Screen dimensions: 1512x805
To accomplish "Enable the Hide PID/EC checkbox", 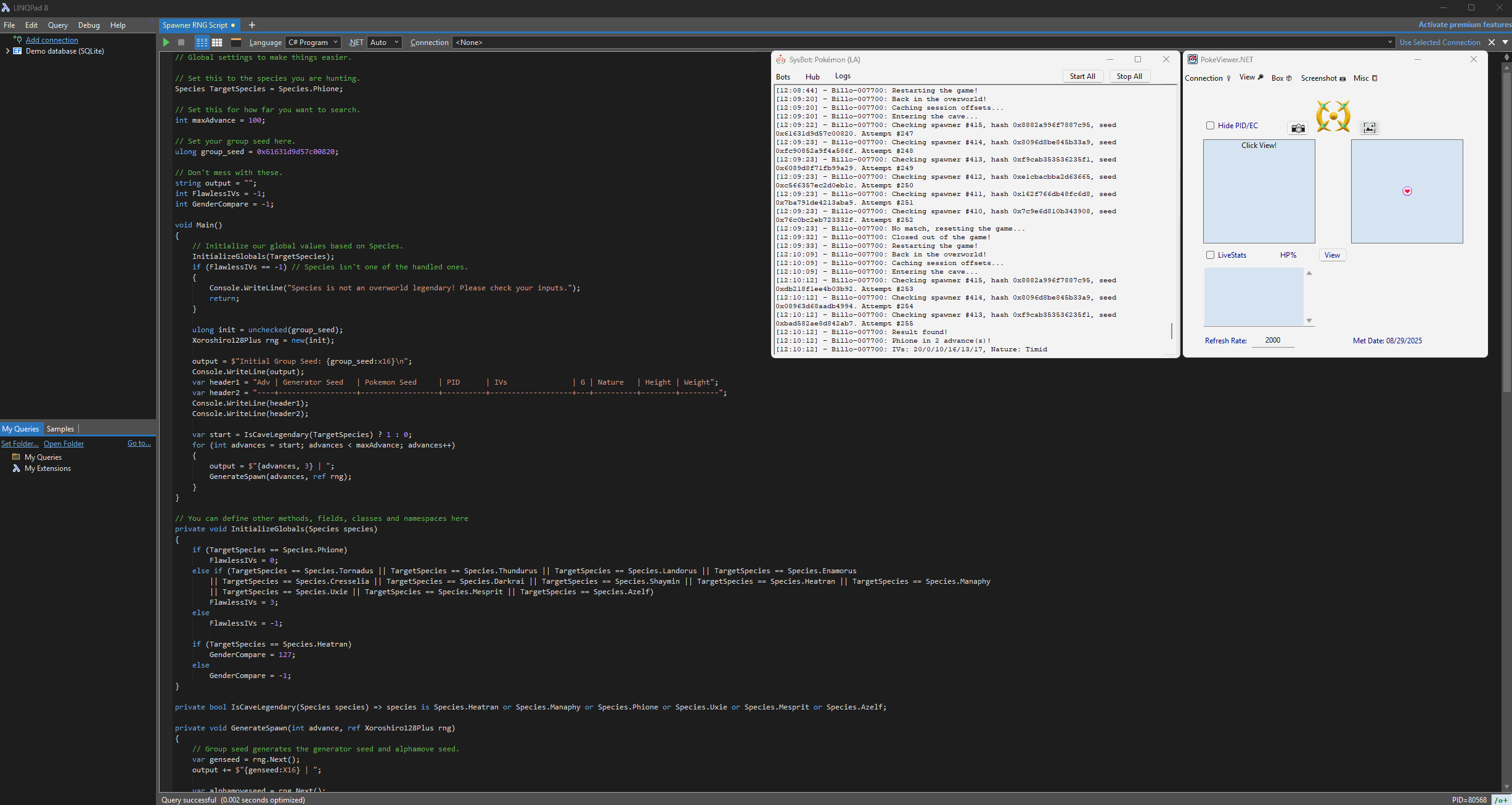I will tap(1210, 126).
